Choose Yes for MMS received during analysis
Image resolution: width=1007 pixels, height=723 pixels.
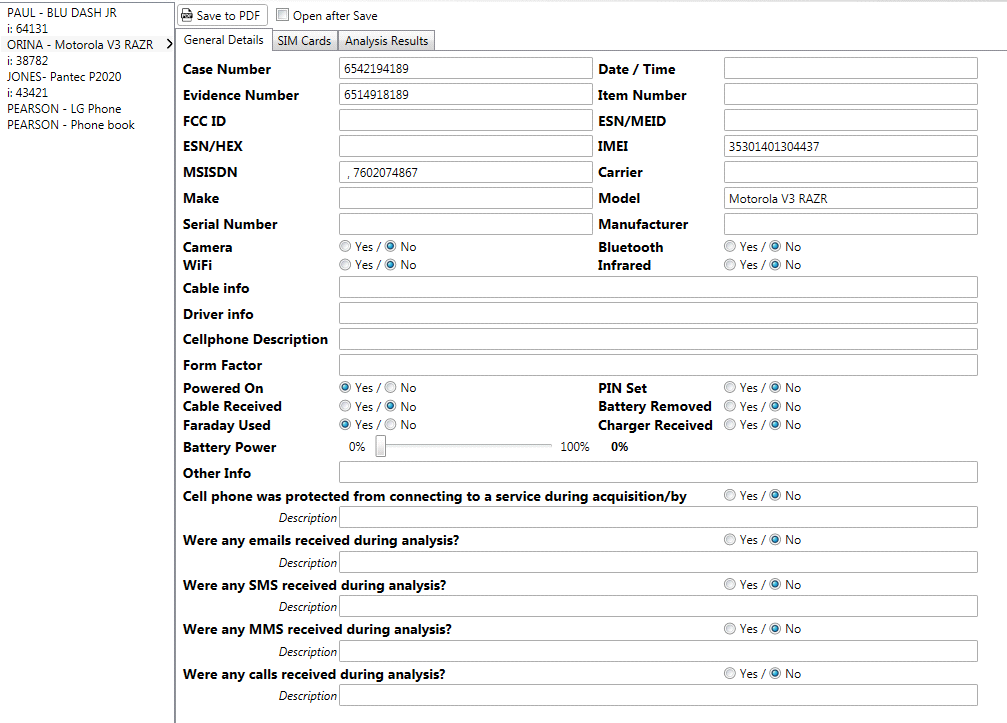tap(730, 629)
